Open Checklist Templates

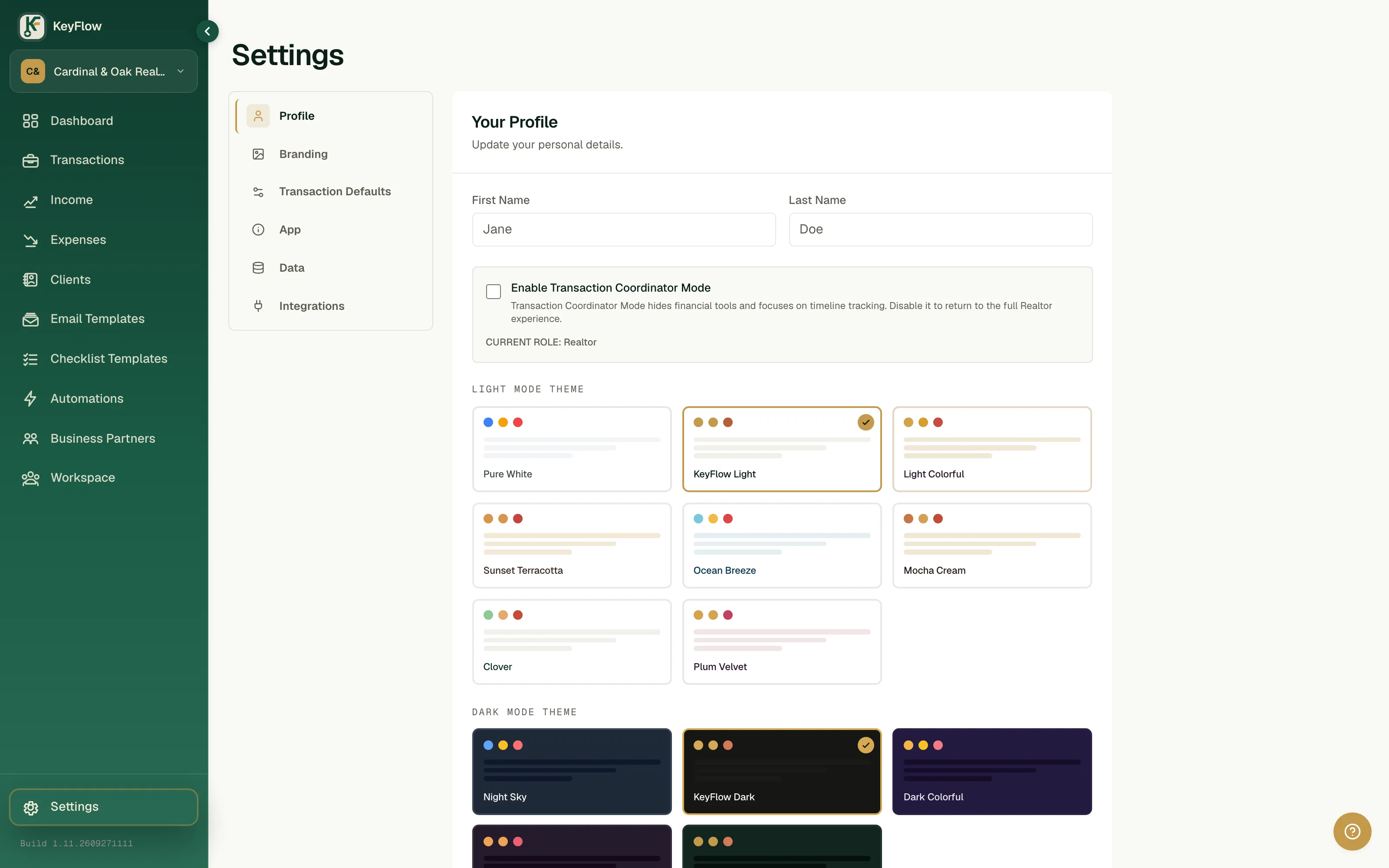coord(103,359)
